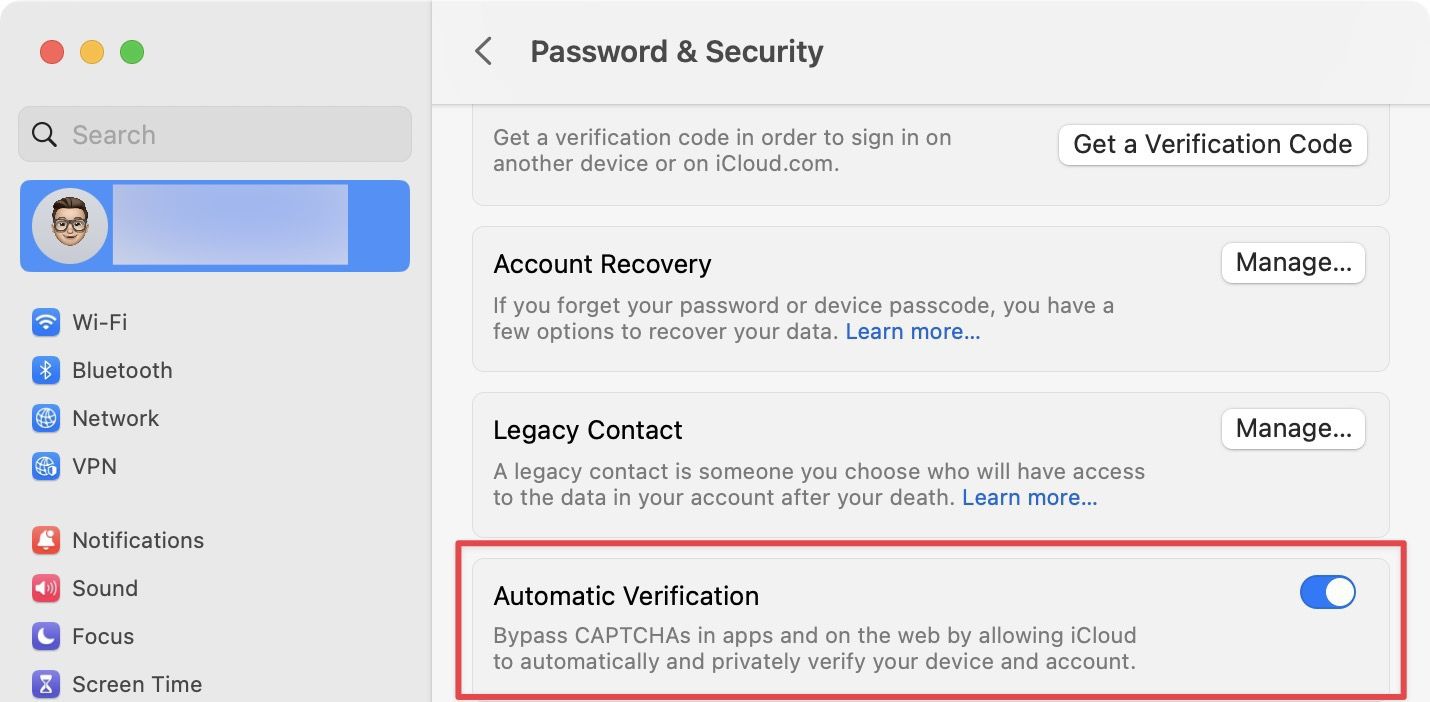
Task: Focus the Search field in sidebar
Action: (x=230, y=135)
